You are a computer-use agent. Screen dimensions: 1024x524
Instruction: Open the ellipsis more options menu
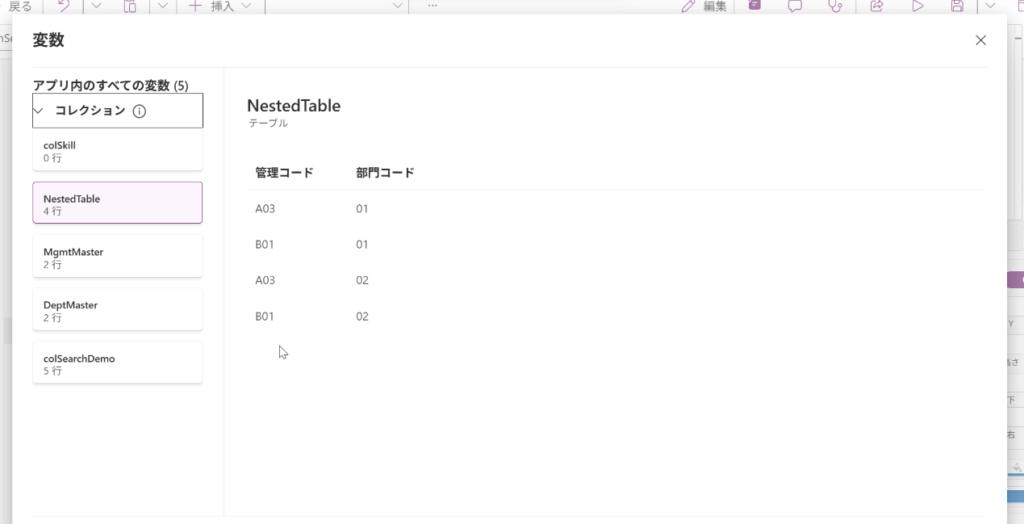click(x=432, y=6)
